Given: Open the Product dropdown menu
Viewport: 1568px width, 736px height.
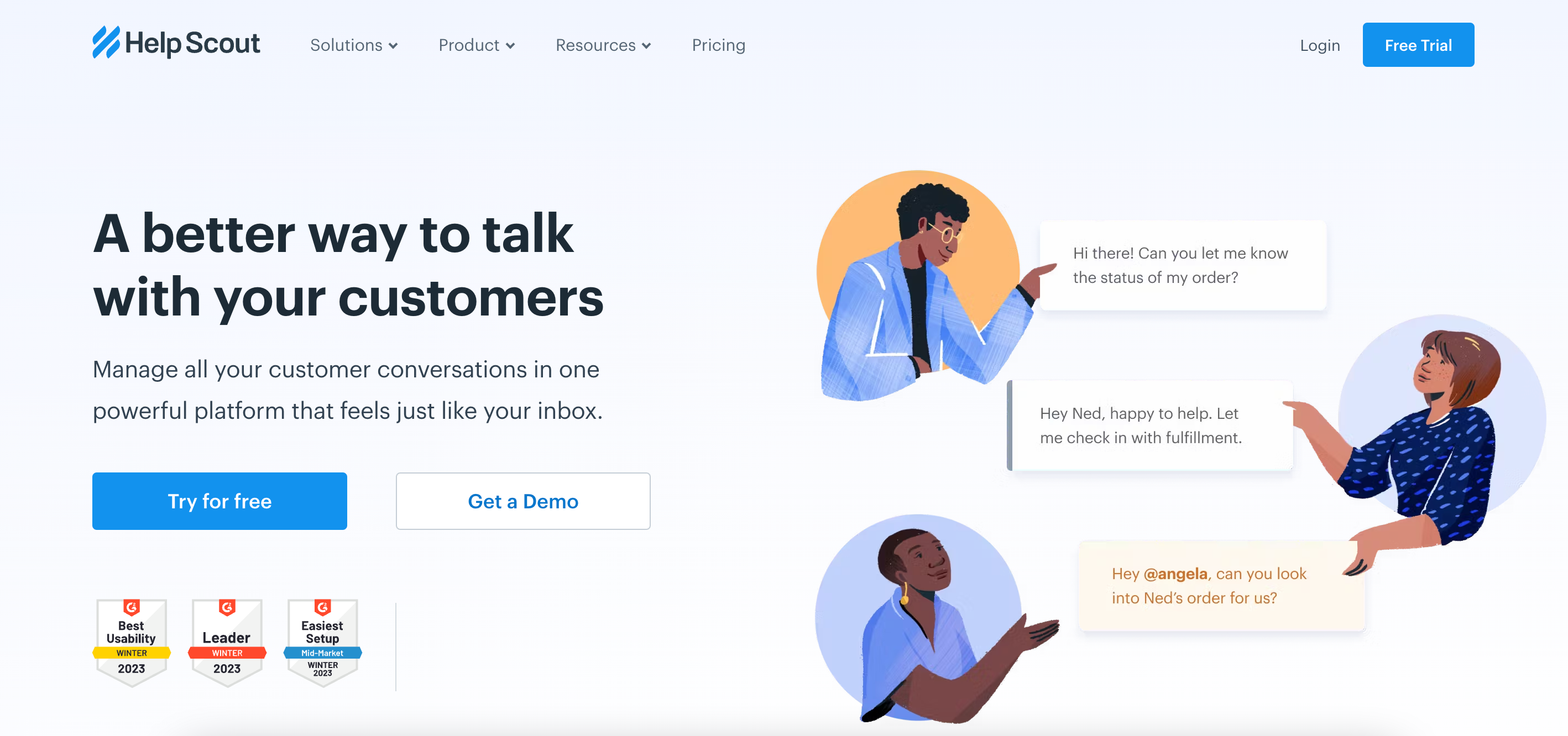Looking at the screenshot, I should pos(477,45).
